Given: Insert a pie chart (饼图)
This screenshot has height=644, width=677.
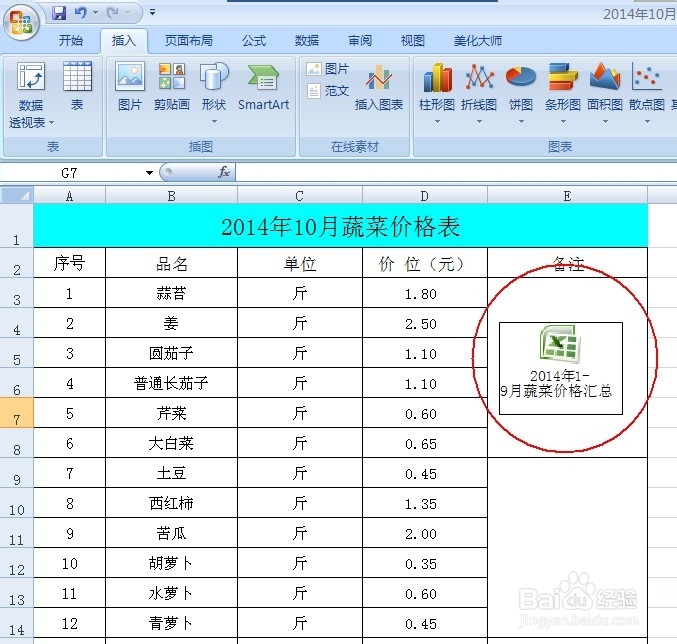Looking at the screenshot, I should 521,86.
